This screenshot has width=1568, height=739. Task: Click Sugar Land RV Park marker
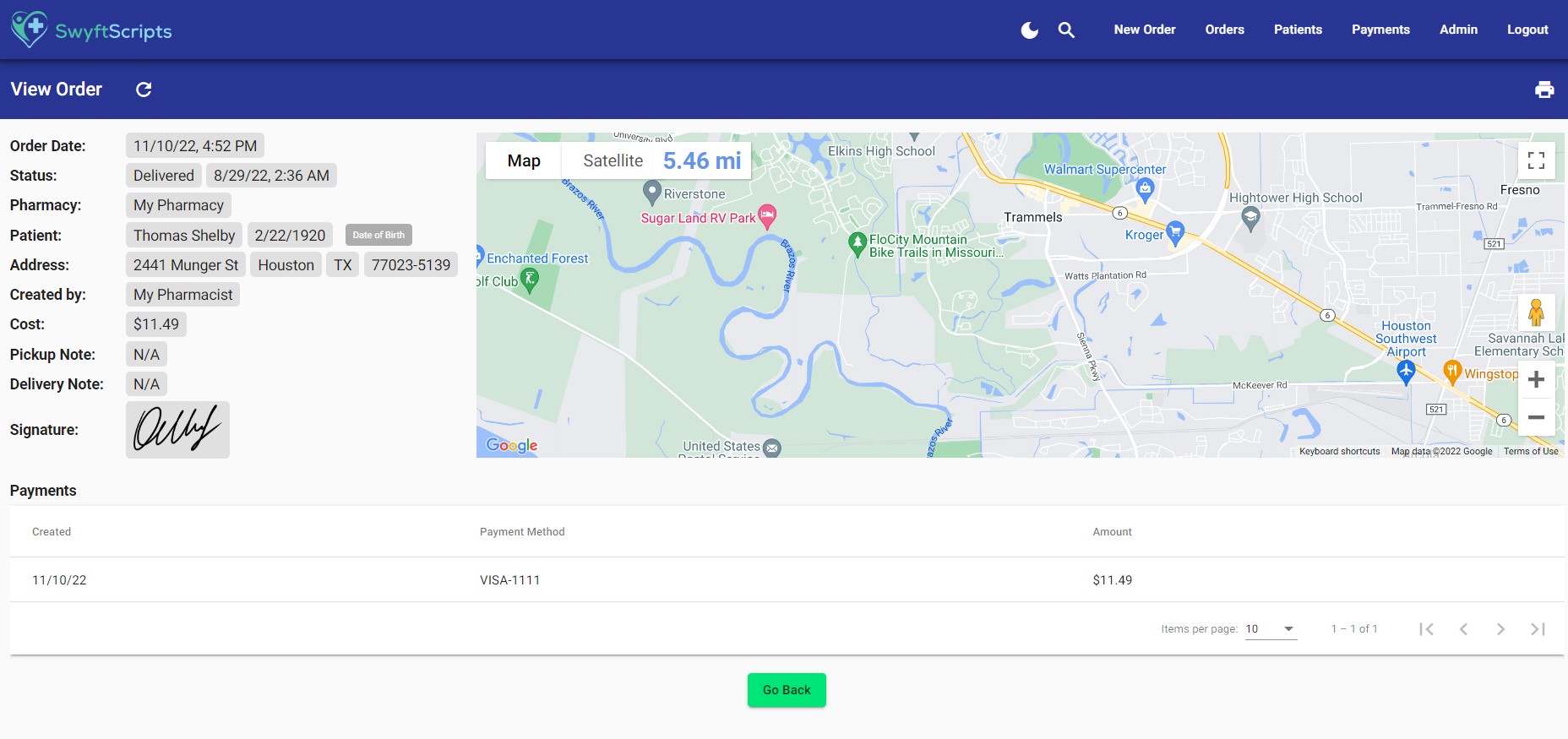click(767, 216)
